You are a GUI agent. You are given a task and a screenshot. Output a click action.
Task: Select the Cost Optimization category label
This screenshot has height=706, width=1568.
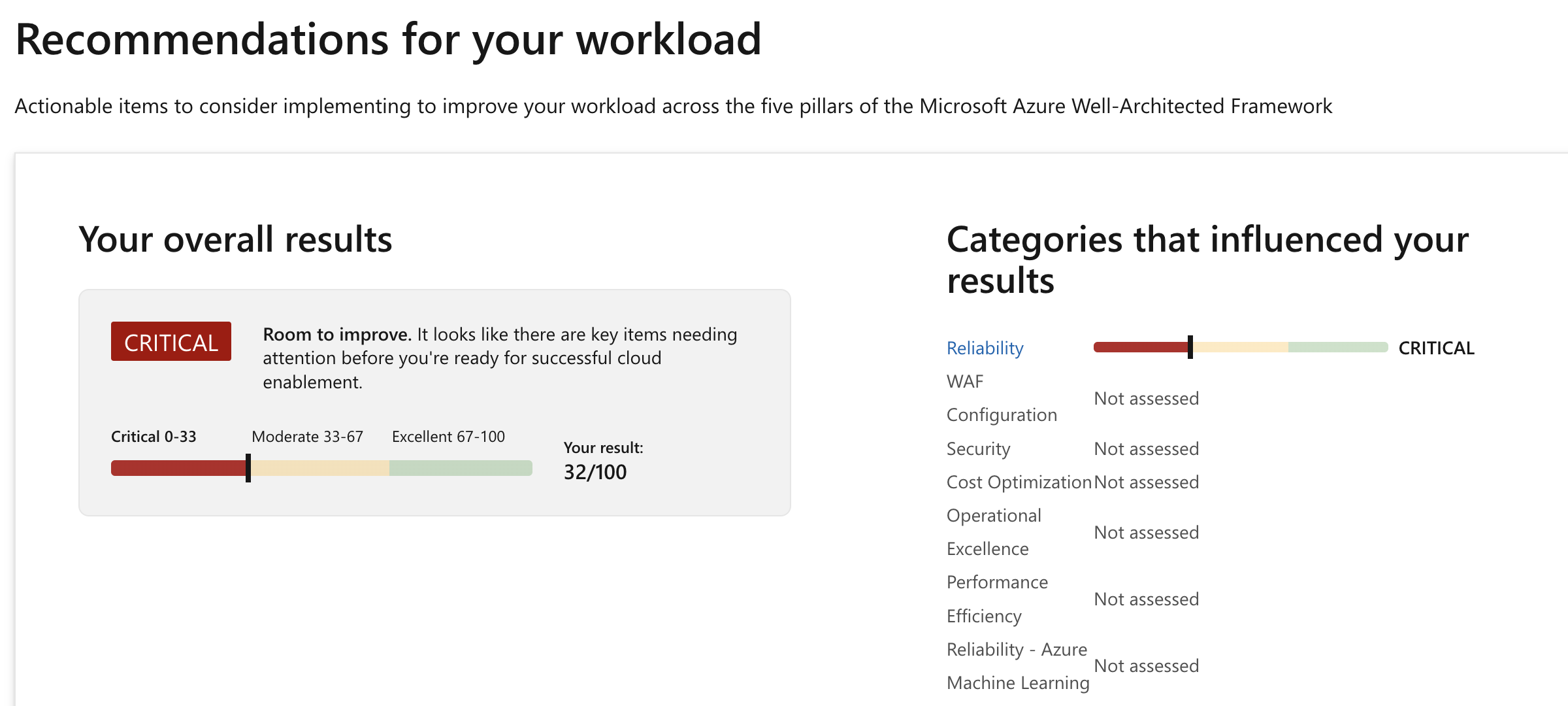[1019, 482]
